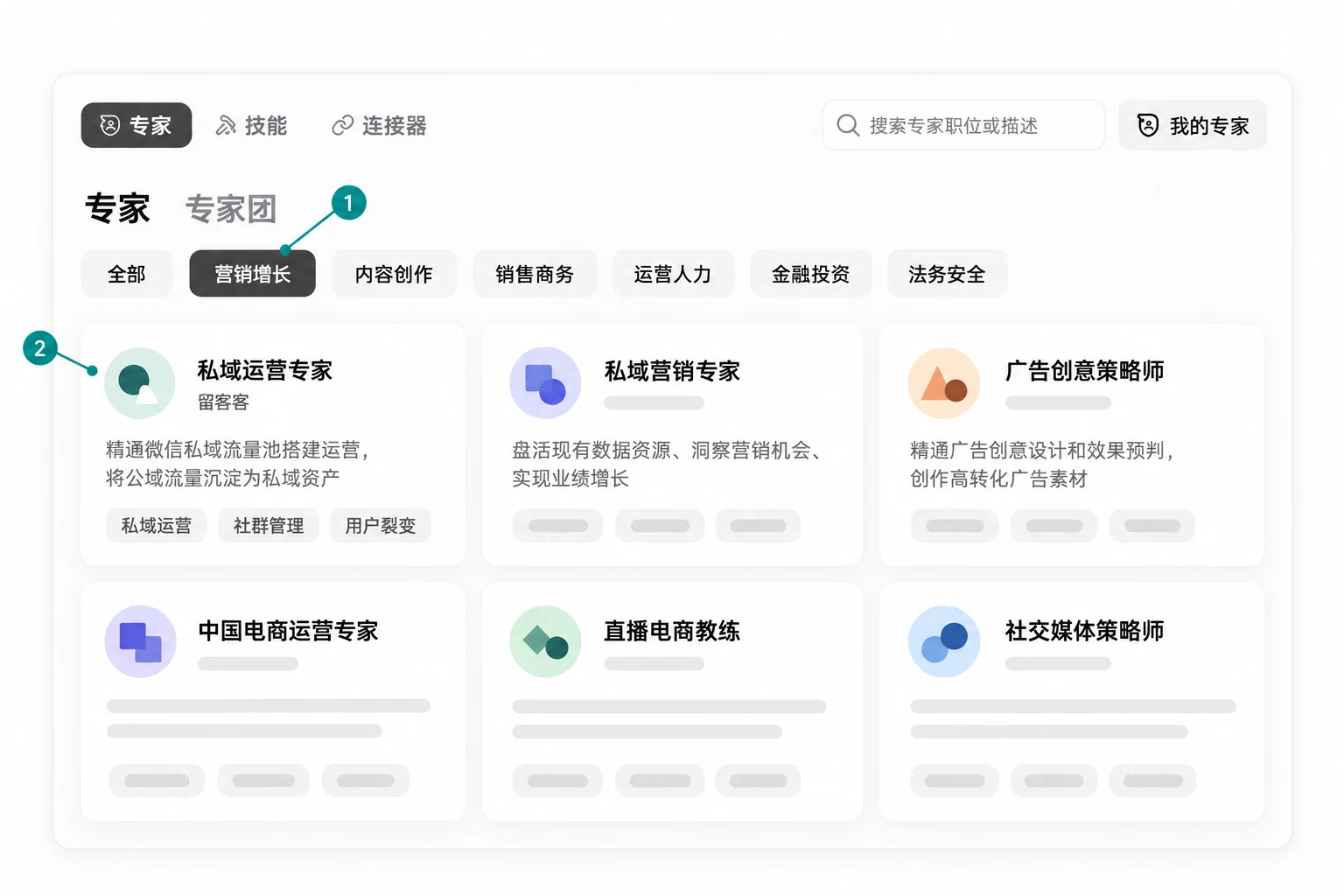Viewport: 1344px width, 896px height.
Task: Click the 社交媒体策略师 avatar icon
Action: coord(944,641)
